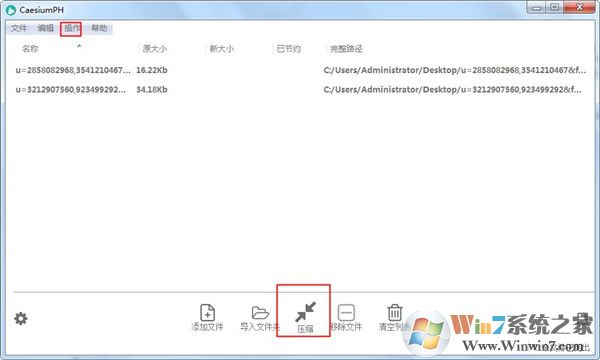This screenshot has width=600, height=360.
Task: Minimize the CaesiumPH window
Action: click(x=536, y=7)
